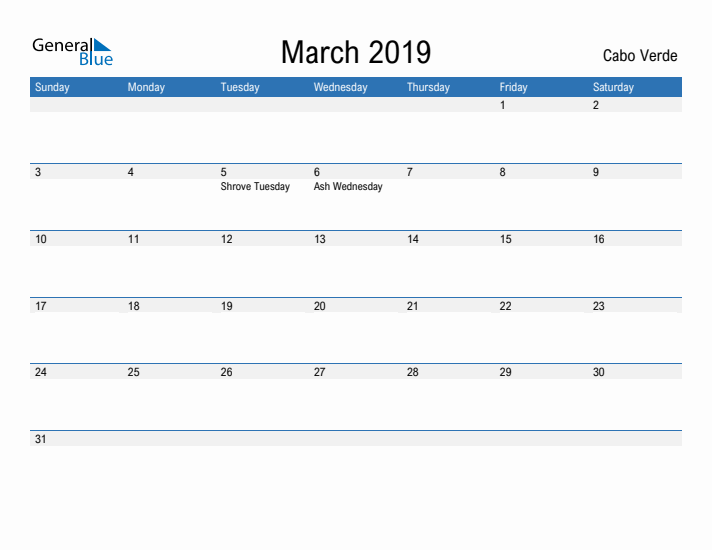712x550 pixels.
Task: Select day 27 in the calendar
Action: pos(320,372)
